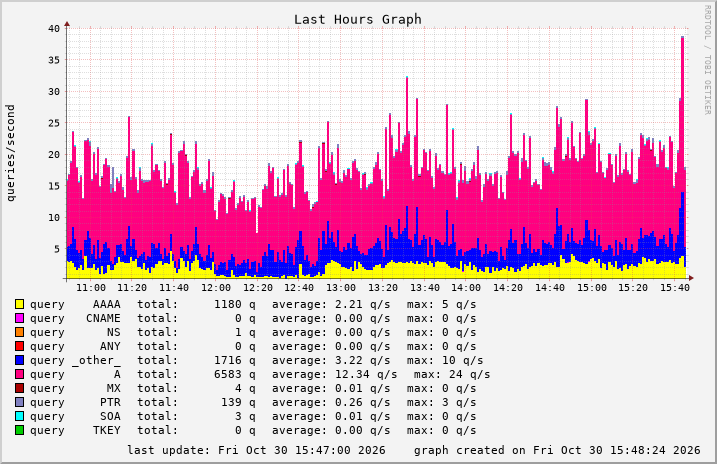Click the PTR 'average: 0.26 q/s' value

(331, 403)
